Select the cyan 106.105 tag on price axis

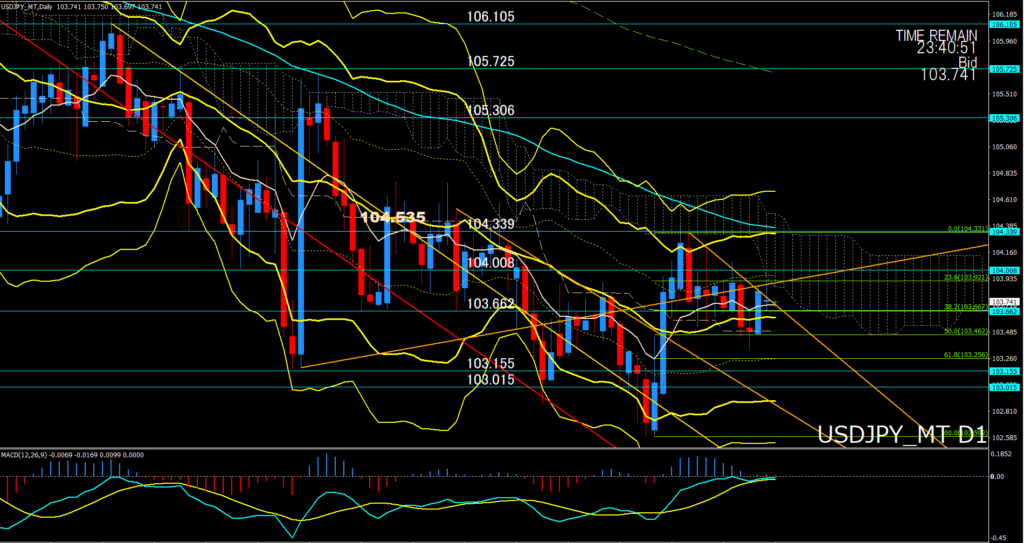click(x=1005, y=24)
